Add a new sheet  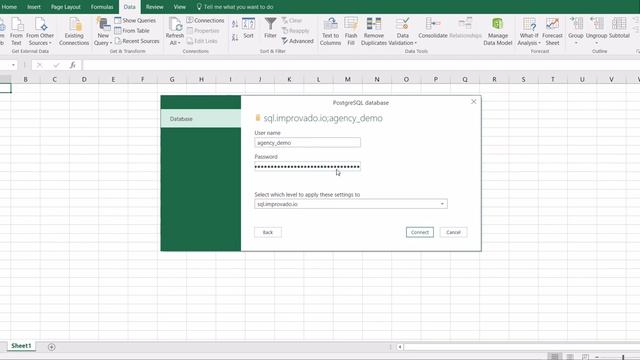pyautogui.click(x=51, y=347)
